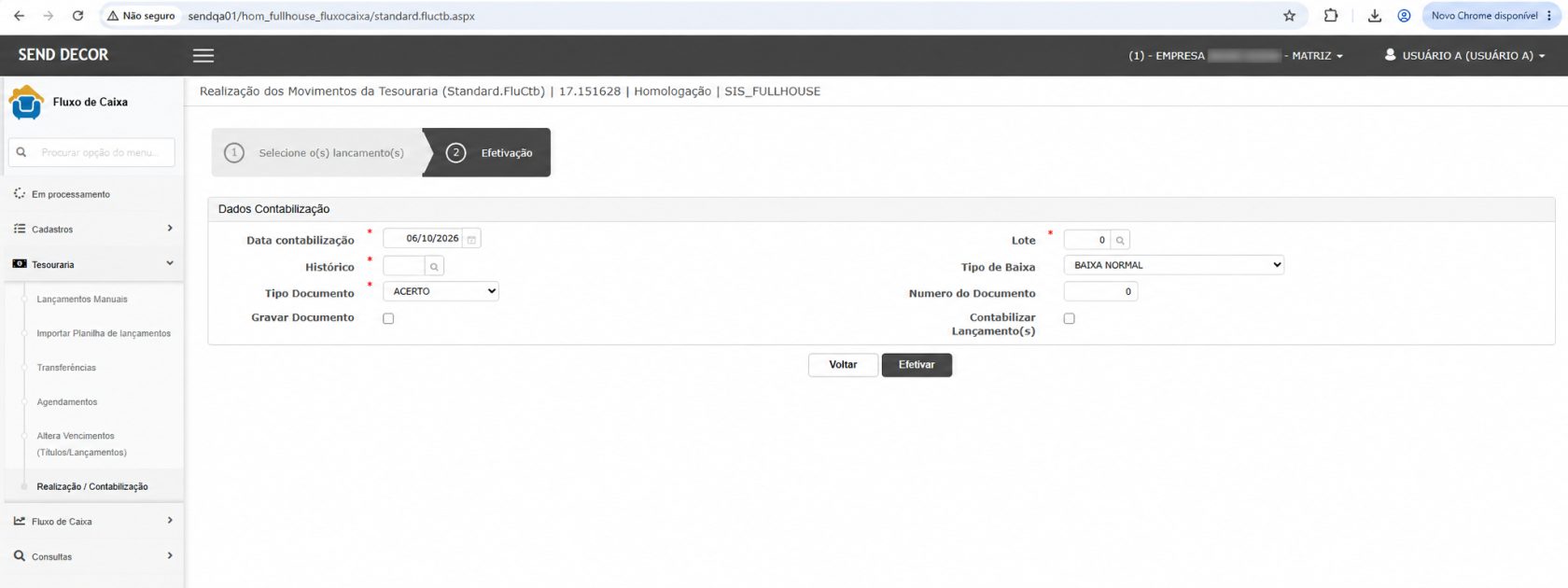Click the Histórico search magnifier icon

(x=434, y=267)
